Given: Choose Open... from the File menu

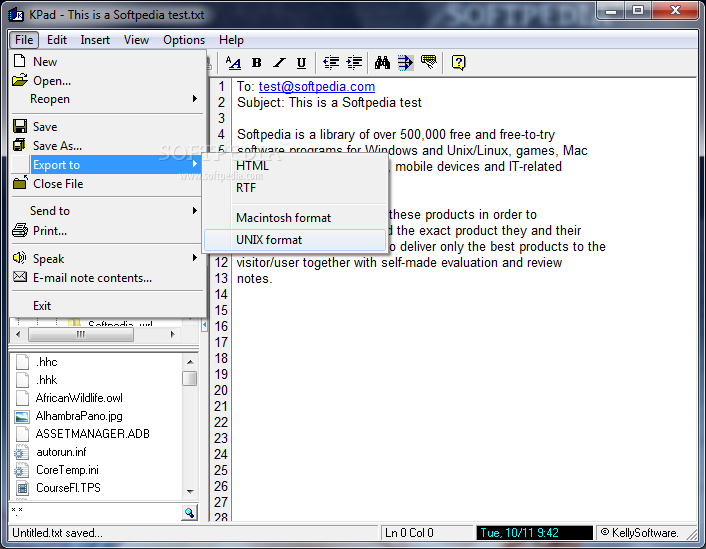Looking at the screenshot, I should click(x=107, y=81).
